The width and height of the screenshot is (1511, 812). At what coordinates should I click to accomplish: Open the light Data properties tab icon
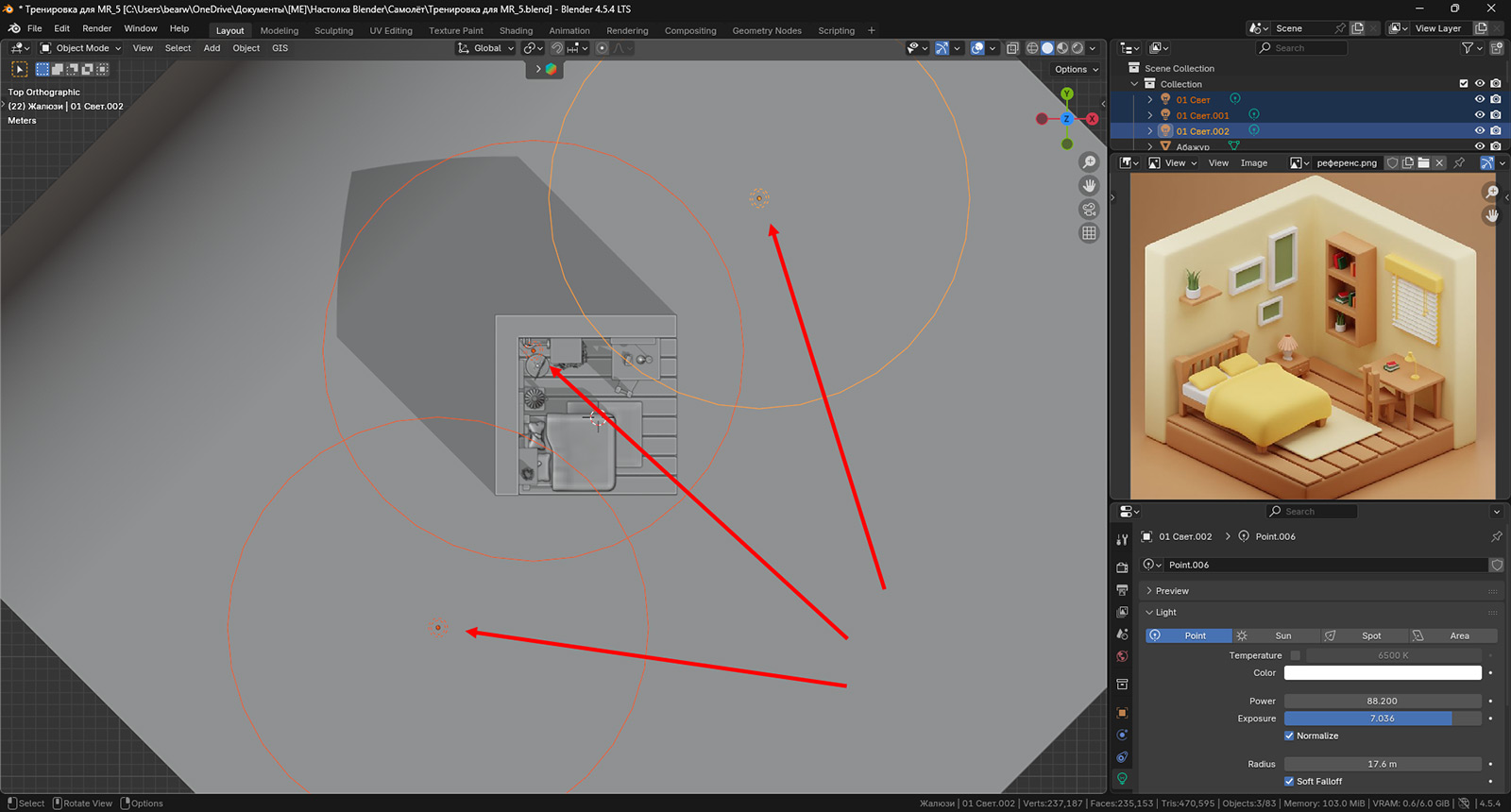(1122, 779)
